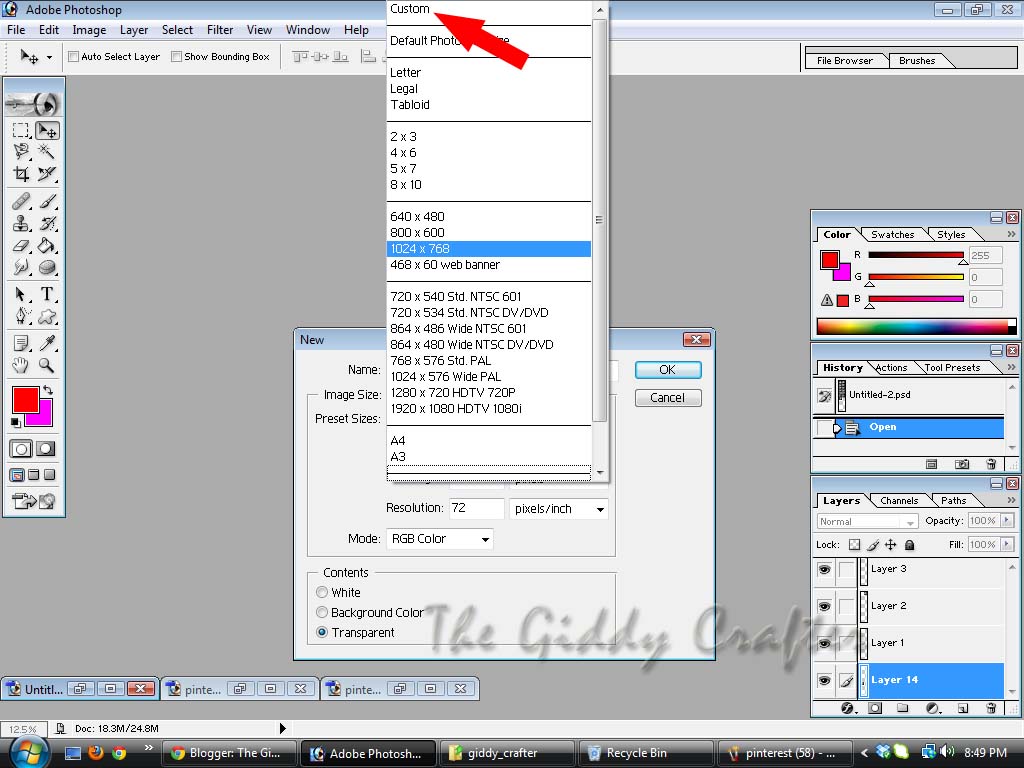Image resolution: width=1024 pixels, height=768 pixels.
Task: Choose A4 preset size
Action: tap(488, 440)
